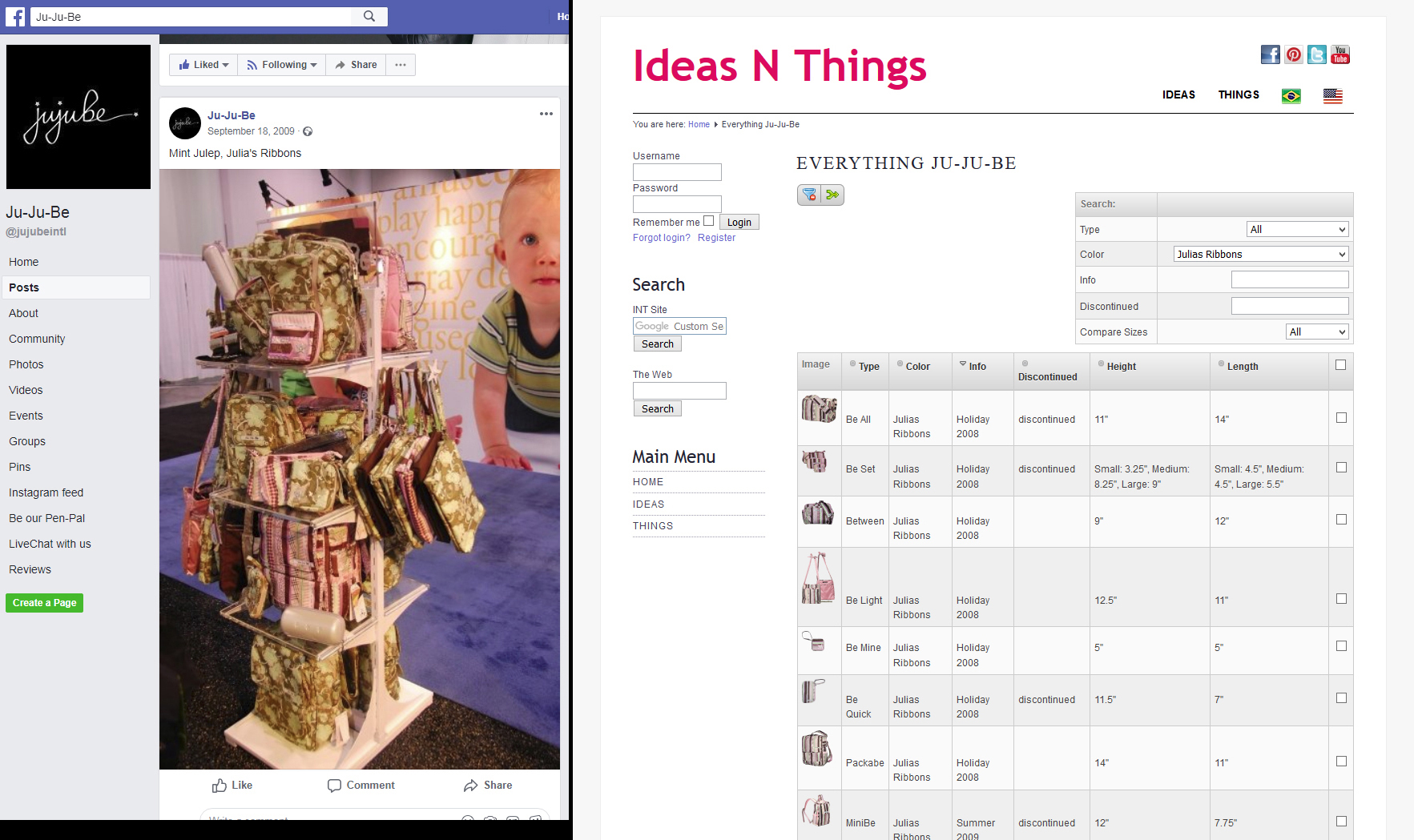
Task: Open the Between bag thumbnail
Action: pyautogui.click(x=818, y=512)
